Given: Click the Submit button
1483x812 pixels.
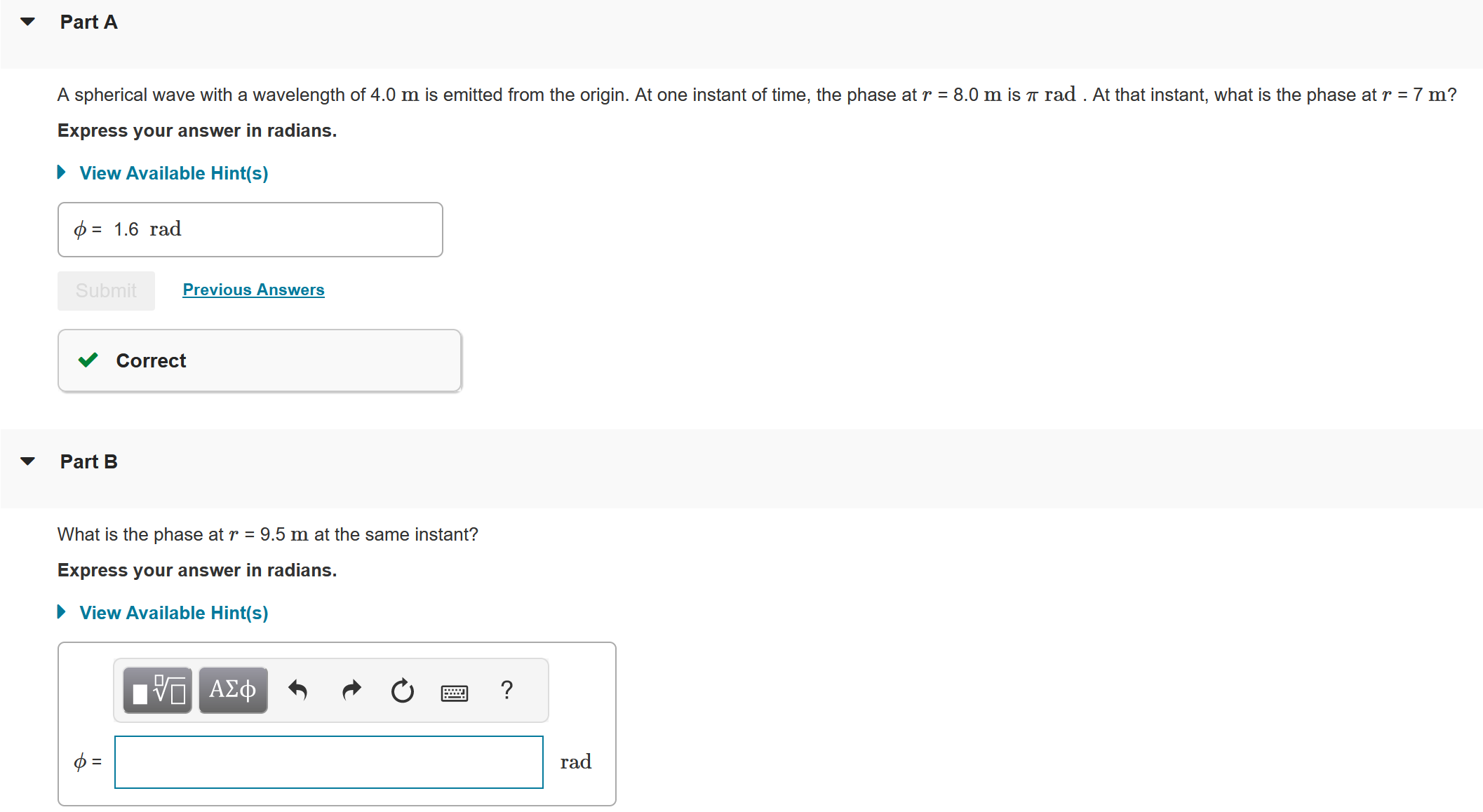Looking at the screenshot, I should pyautogui.click(x=105, y=290).
